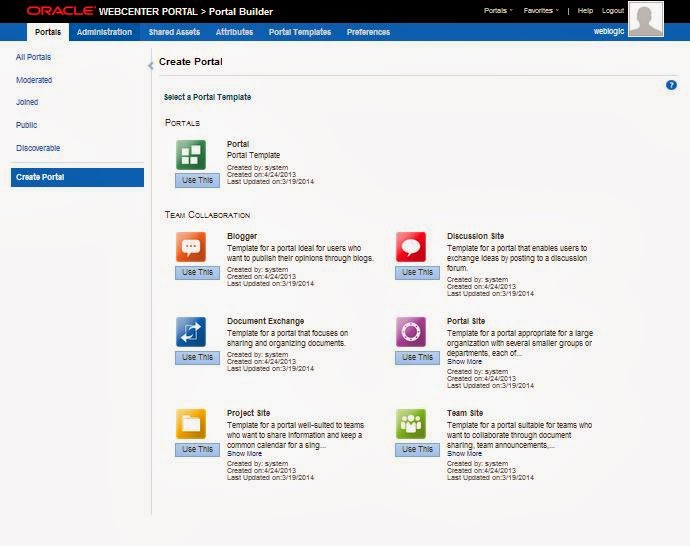This screenshot has height=546, width=690.
Task: Use This button for Project Site
Action: pyautogui.click(x=197, y=449)
